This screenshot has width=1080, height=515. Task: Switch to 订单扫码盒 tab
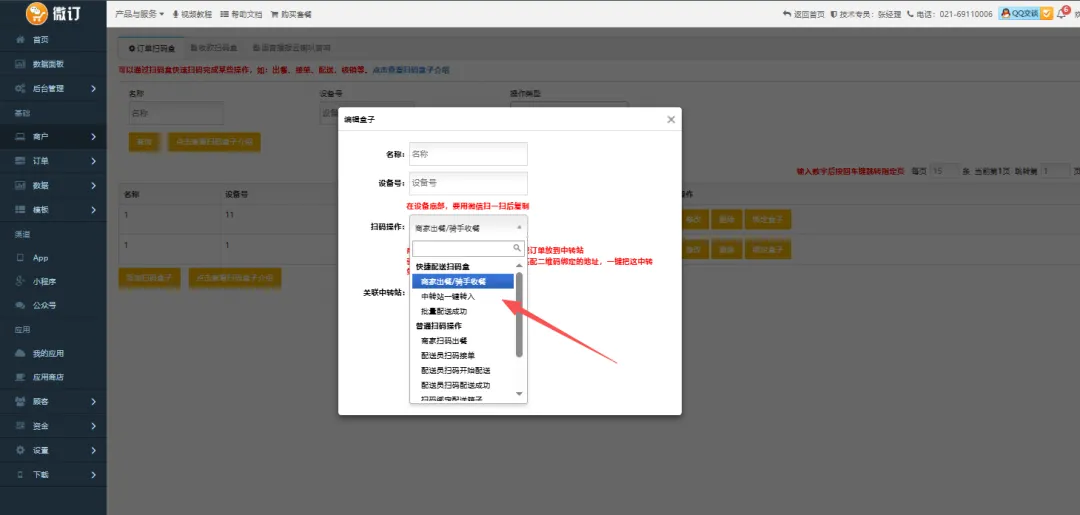152,48
